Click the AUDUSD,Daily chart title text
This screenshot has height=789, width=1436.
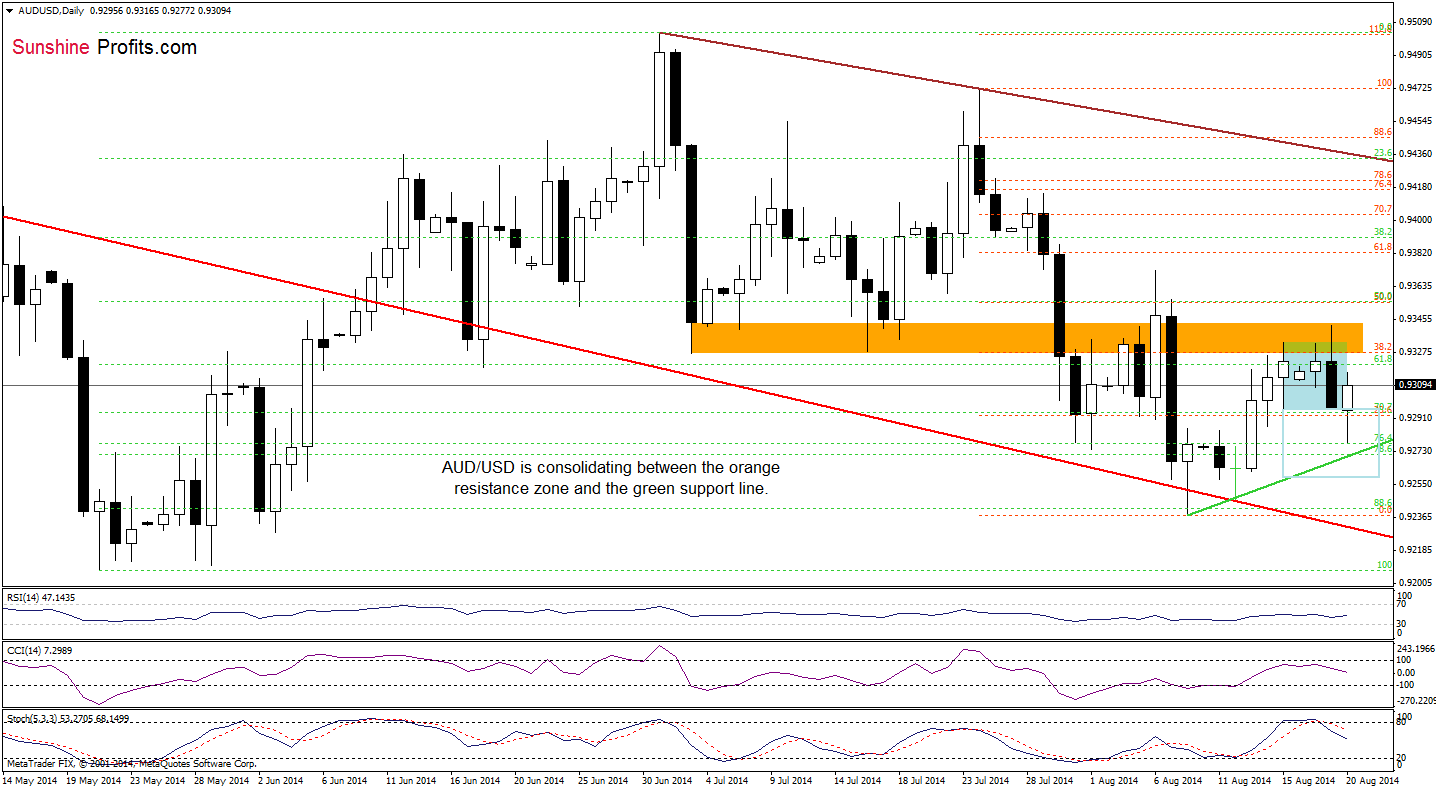point(52,9)
